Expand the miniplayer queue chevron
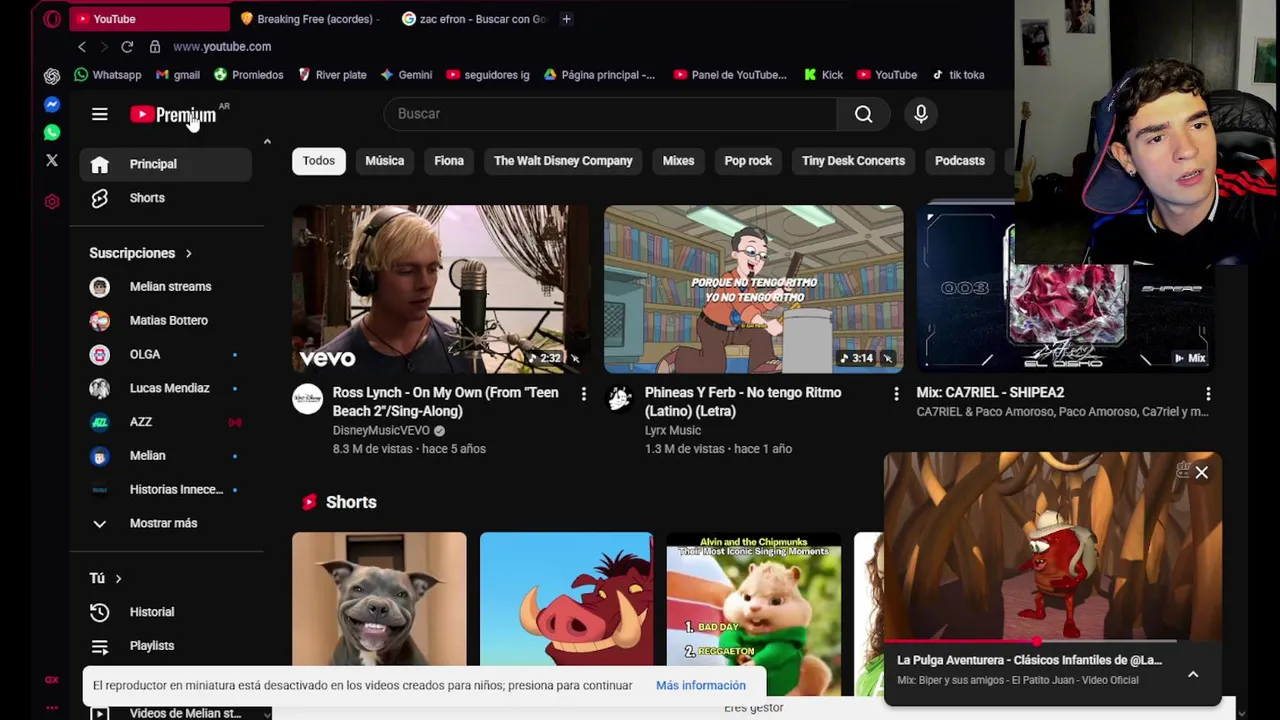This screenshot has width=1280, height=720. pyautogui.click(x=1193, y=675)
